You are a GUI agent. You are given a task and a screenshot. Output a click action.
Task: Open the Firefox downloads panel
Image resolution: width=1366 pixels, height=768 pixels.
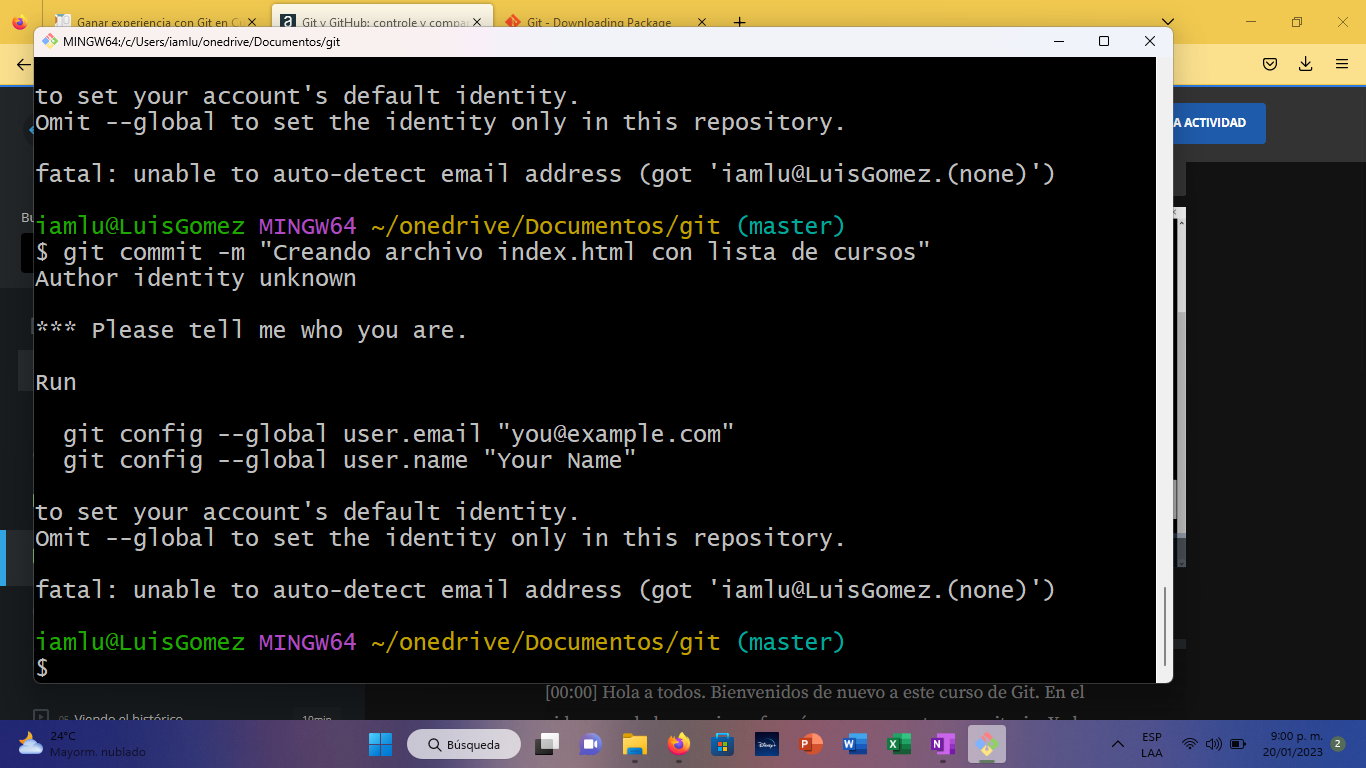[x=1306, y=64]
